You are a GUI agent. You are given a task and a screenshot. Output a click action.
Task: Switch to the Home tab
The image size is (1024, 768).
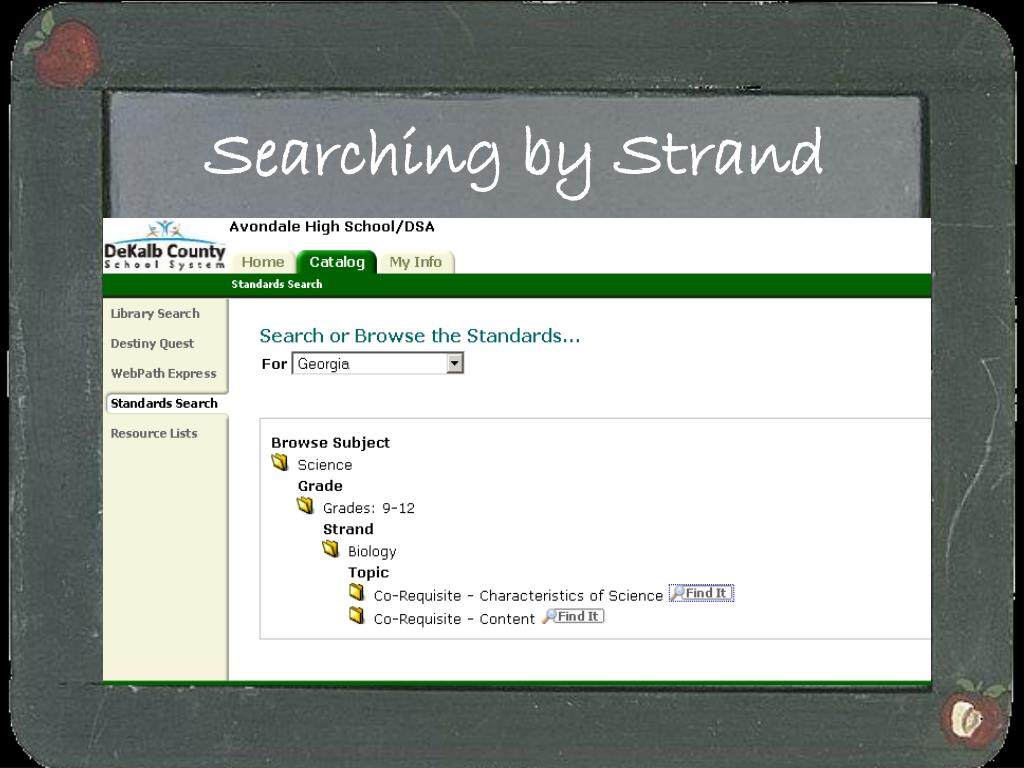click(x=263, y=262)
